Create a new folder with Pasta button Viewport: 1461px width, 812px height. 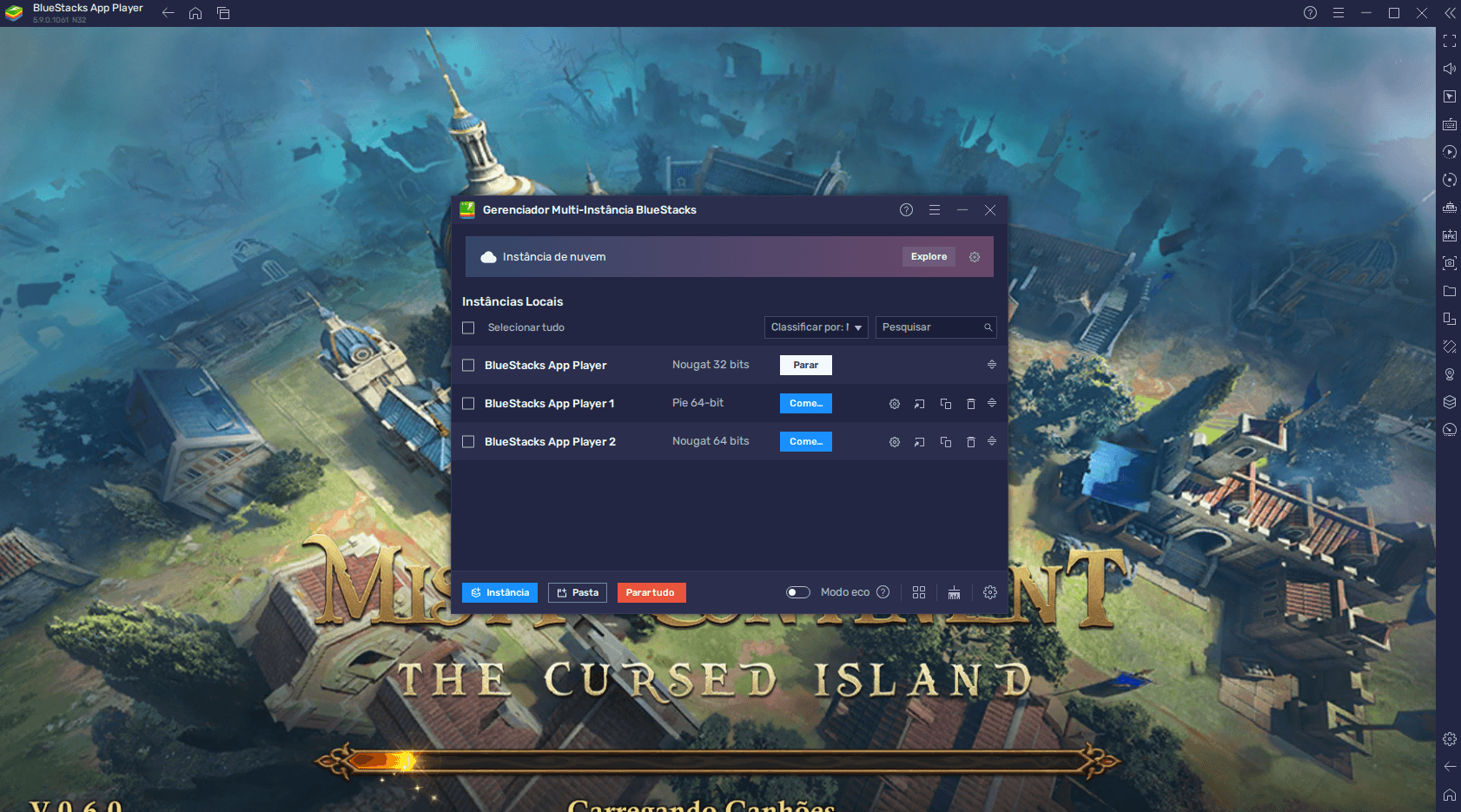point(578,592)
